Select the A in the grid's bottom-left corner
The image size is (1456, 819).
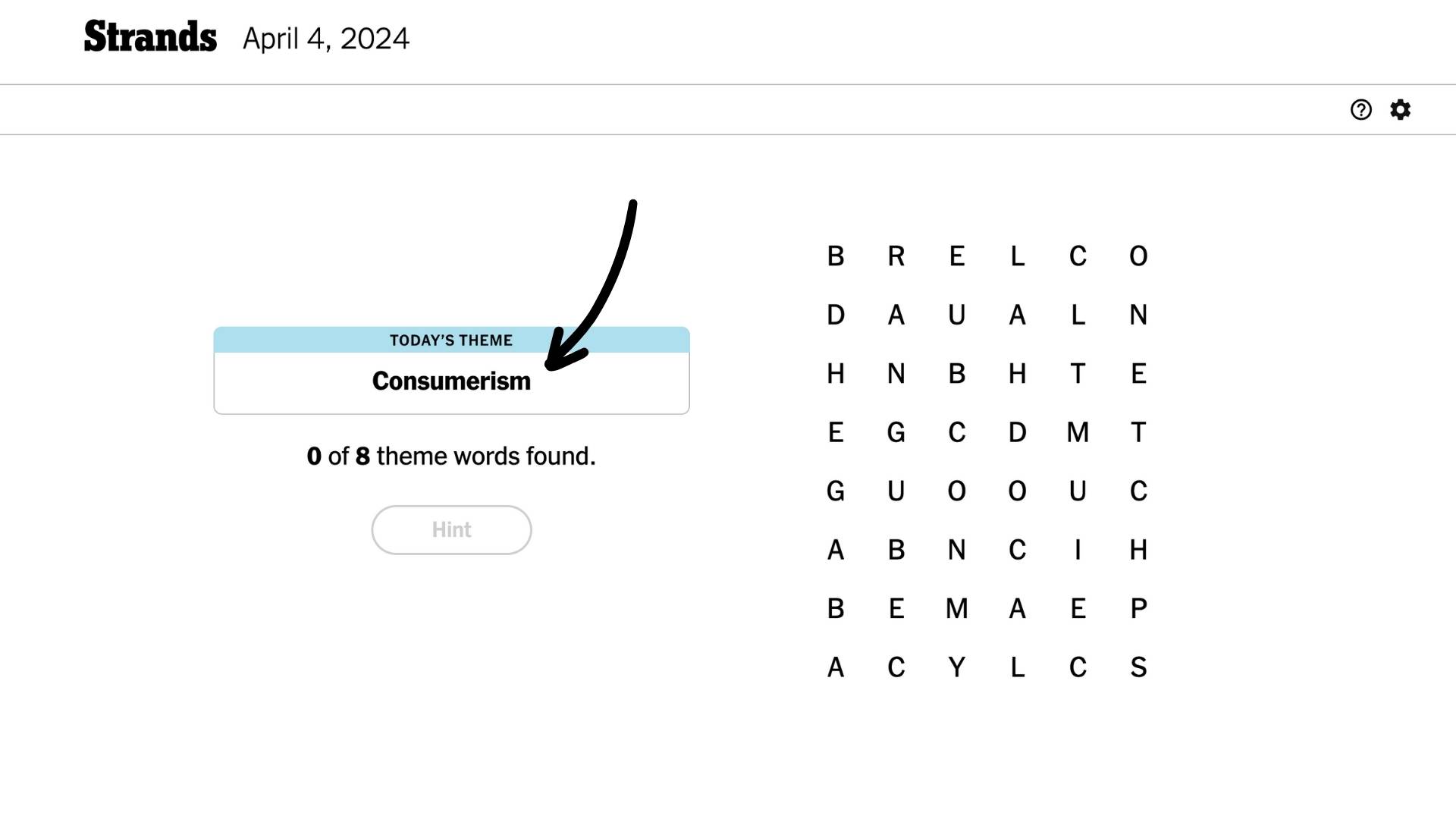(x=836, y=667)
